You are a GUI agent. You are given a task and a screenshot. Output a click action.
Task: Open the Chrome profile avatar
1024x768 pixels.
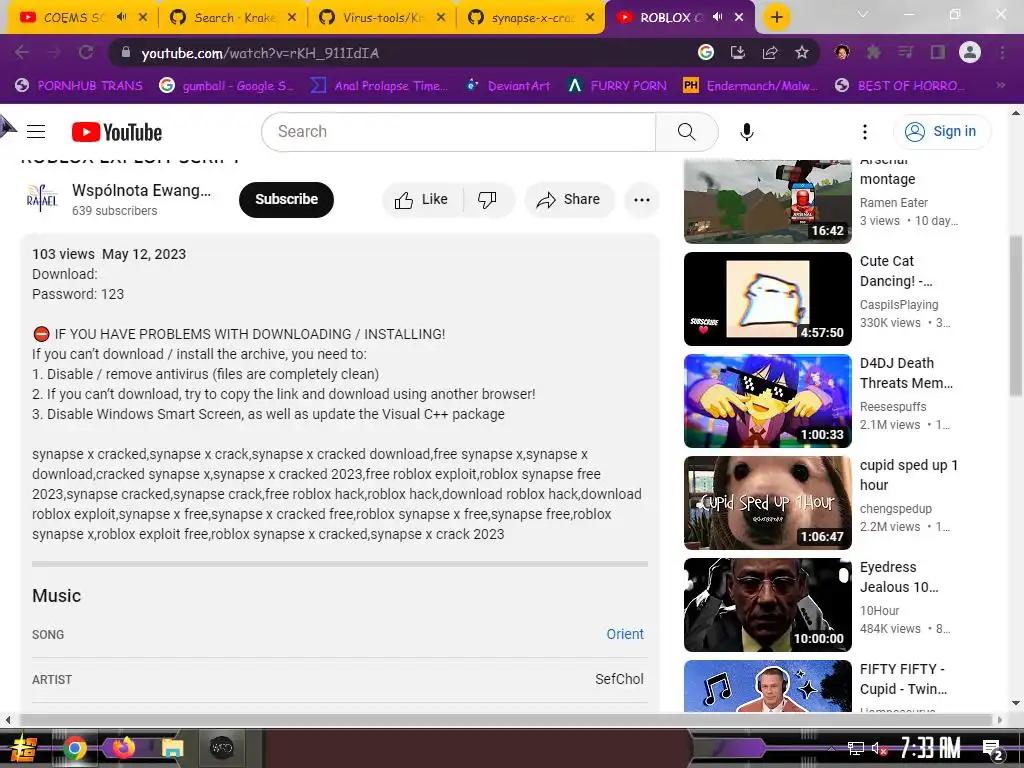click(969, 52)
